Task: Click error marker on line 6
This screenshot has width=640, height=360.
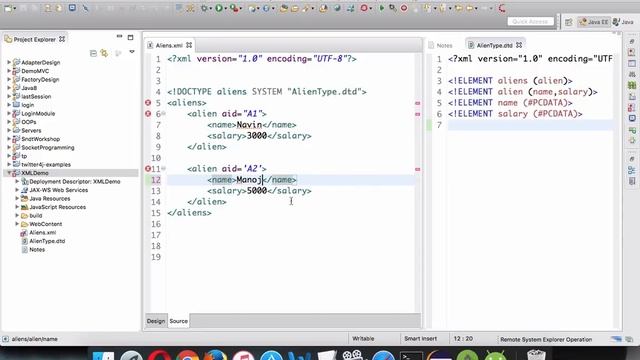Action: [148, 113]
